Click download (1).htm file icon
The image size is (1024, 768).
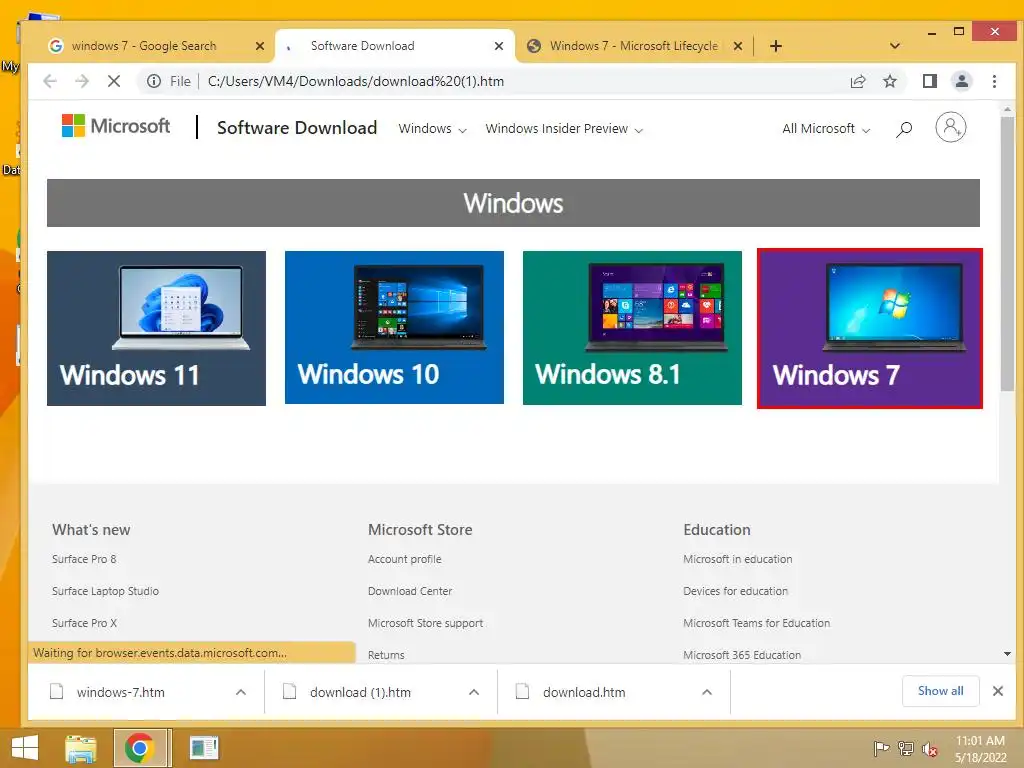289,692
